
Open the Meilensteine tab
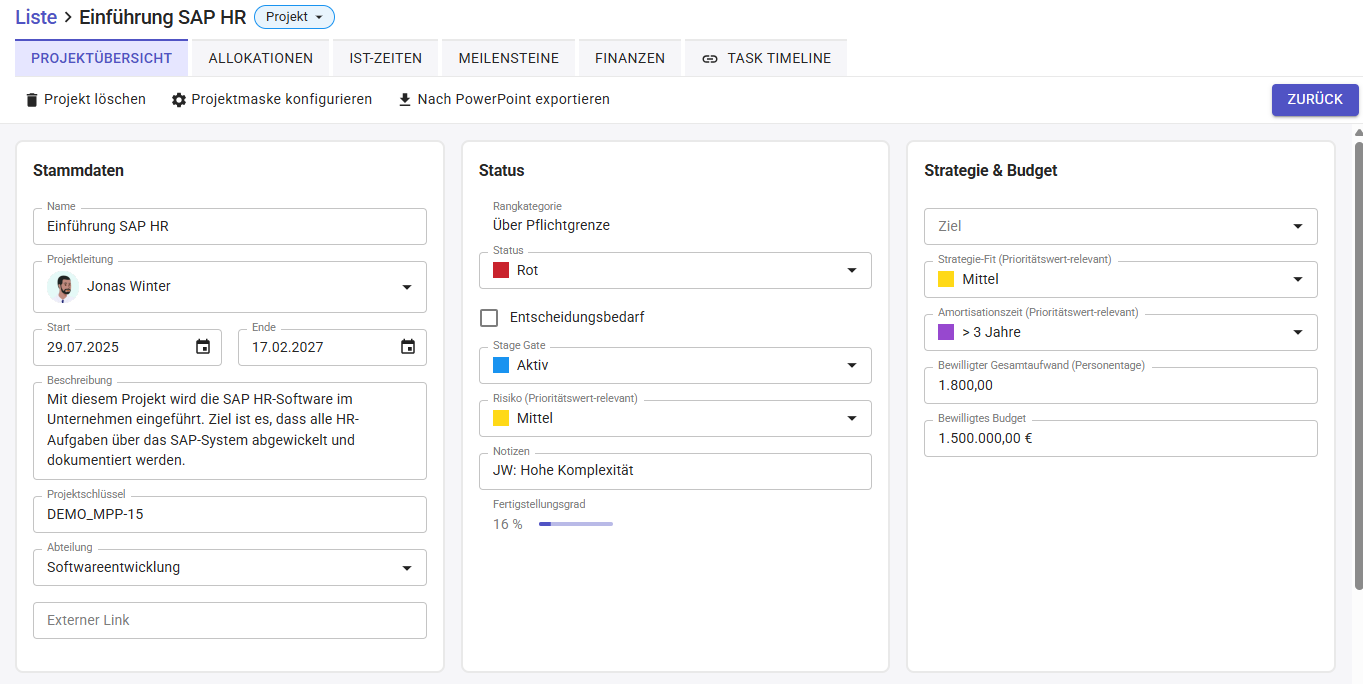[x=508, y=58]
